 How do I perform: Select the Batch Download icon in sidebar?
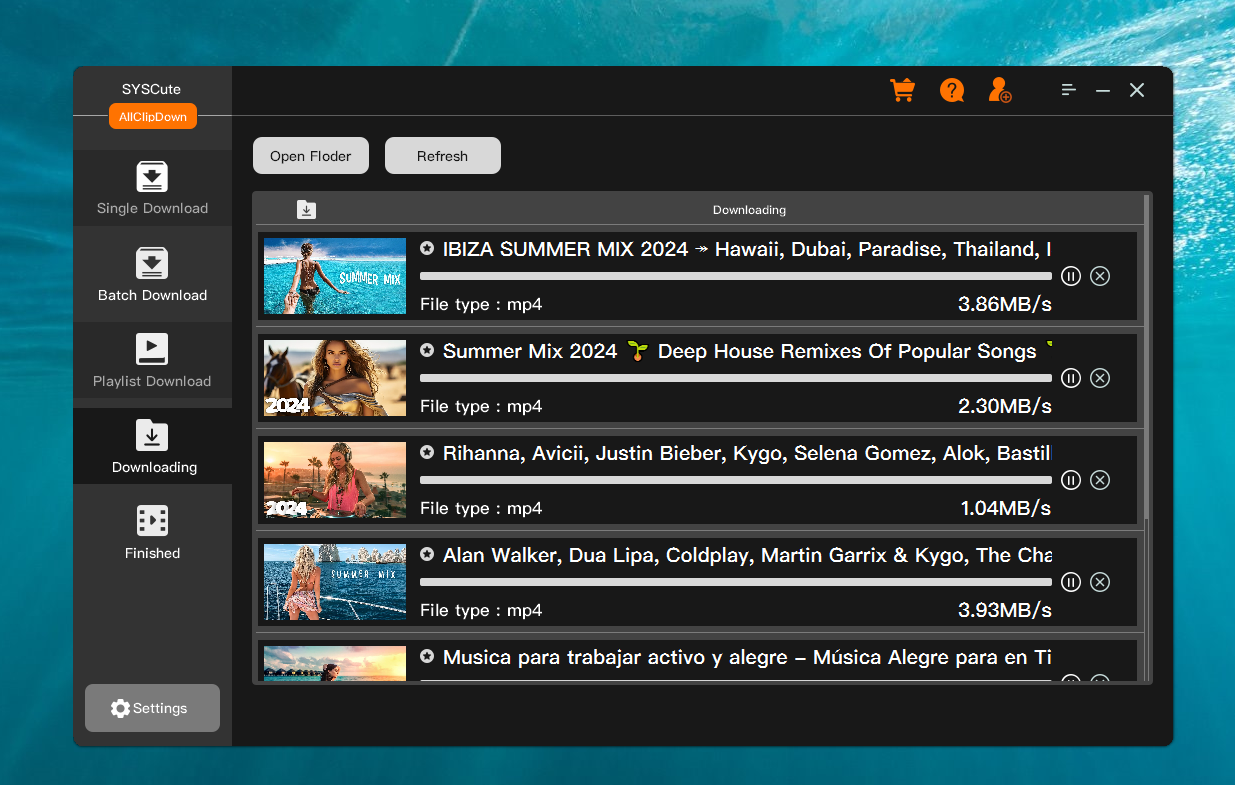(x=152, y=264)
